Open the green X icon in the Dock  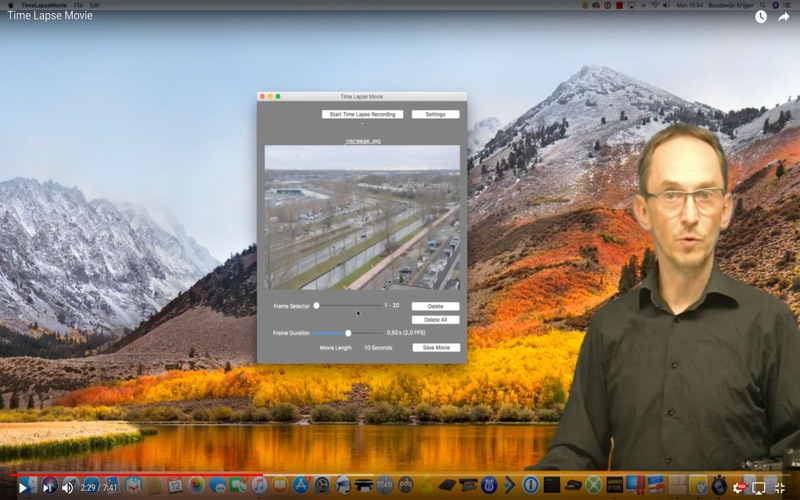click(x=593, y=485)
